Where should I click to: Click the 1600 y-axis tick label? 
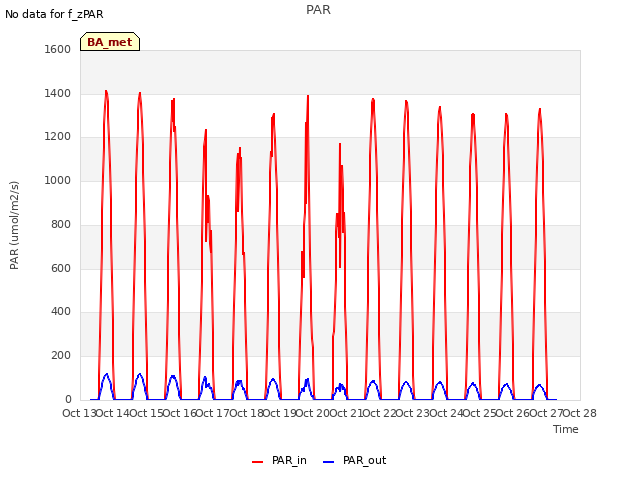[58, 49]
